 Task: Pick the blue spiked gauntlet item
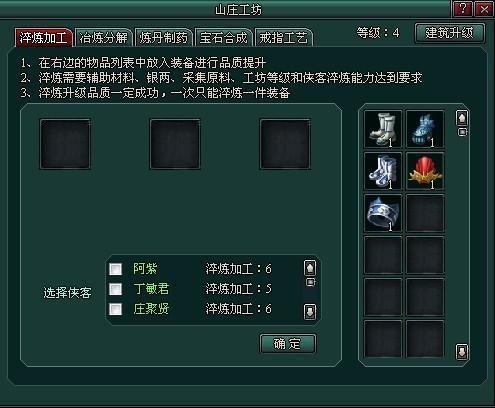[x=425, y=129]
